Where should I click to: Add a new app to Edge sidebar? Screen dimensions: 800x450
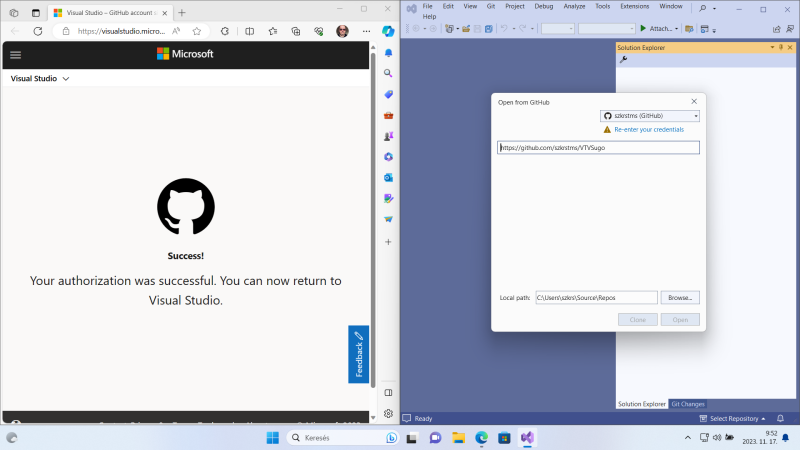388,242
